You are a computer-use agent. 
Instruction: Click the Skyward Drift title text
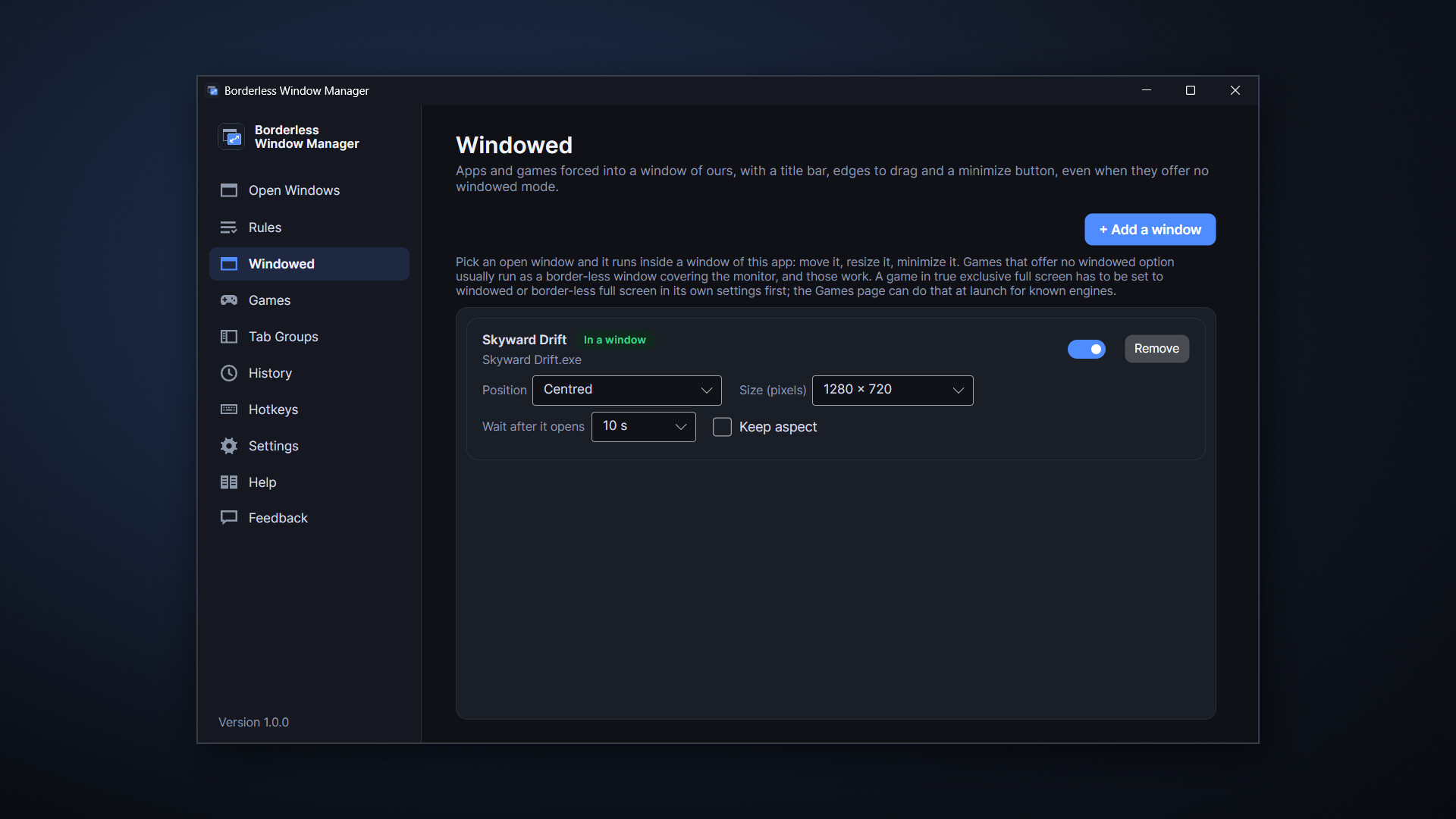tap(524, 340)
